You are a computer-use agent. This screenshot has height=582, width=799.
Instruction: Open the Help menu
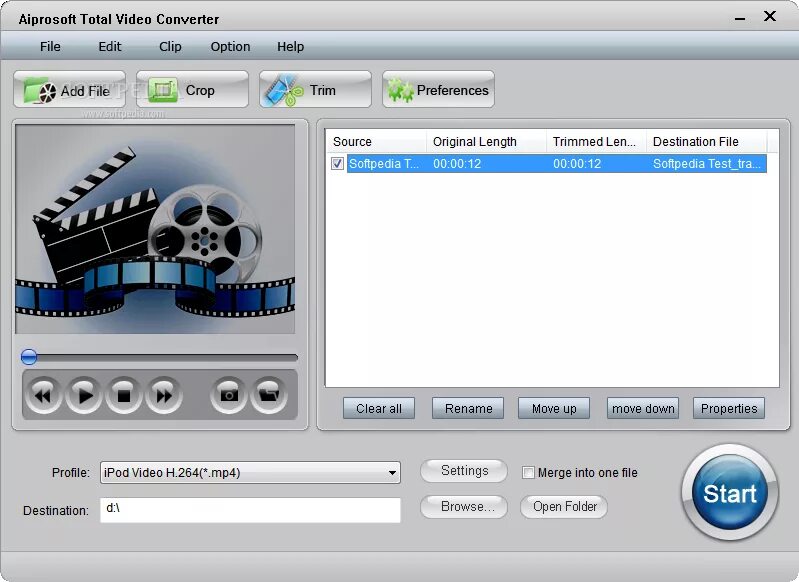point(290,46)
